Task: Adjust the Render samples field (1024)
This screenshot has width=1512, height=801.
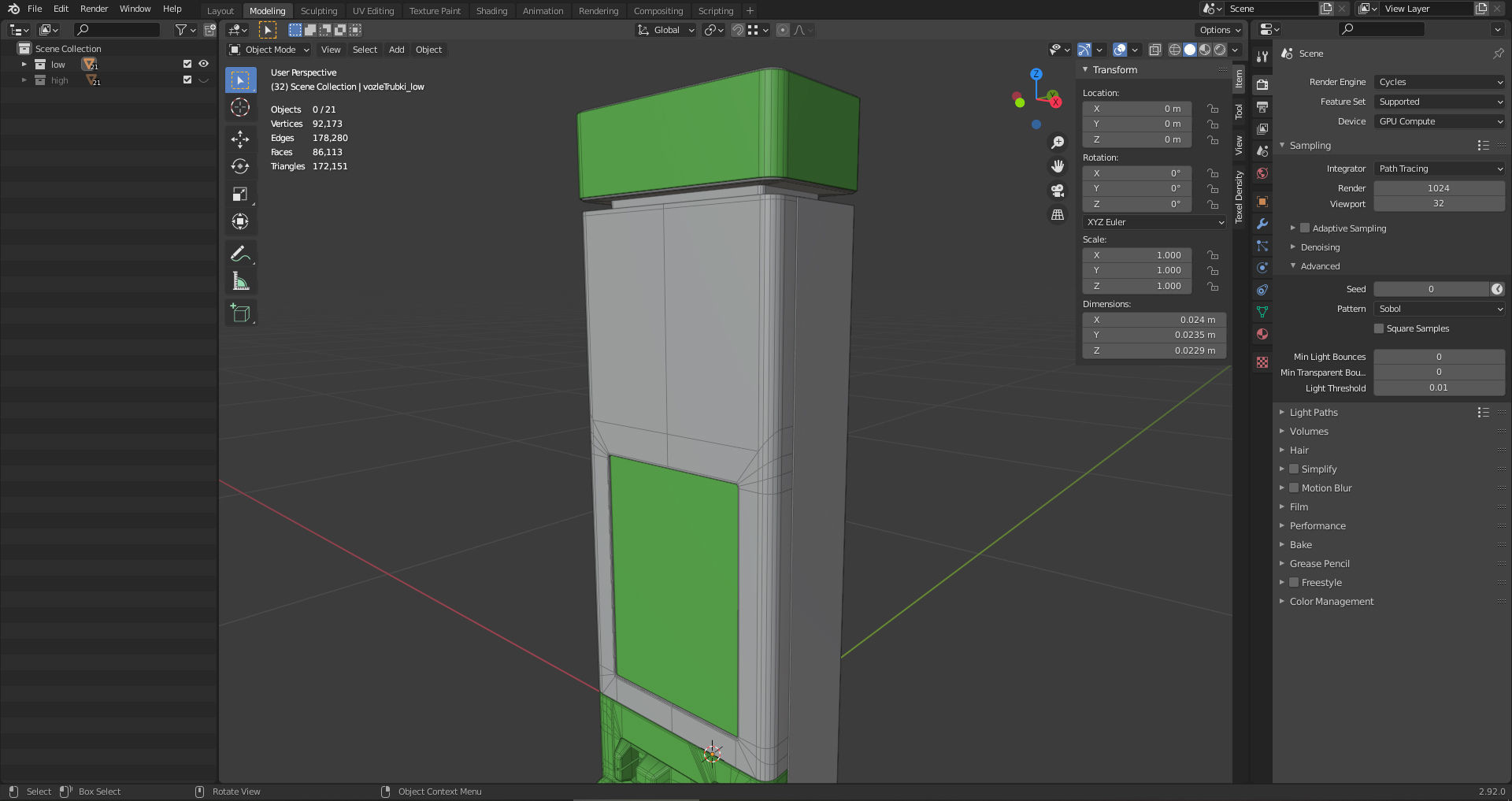Action: pos(1440,188)
